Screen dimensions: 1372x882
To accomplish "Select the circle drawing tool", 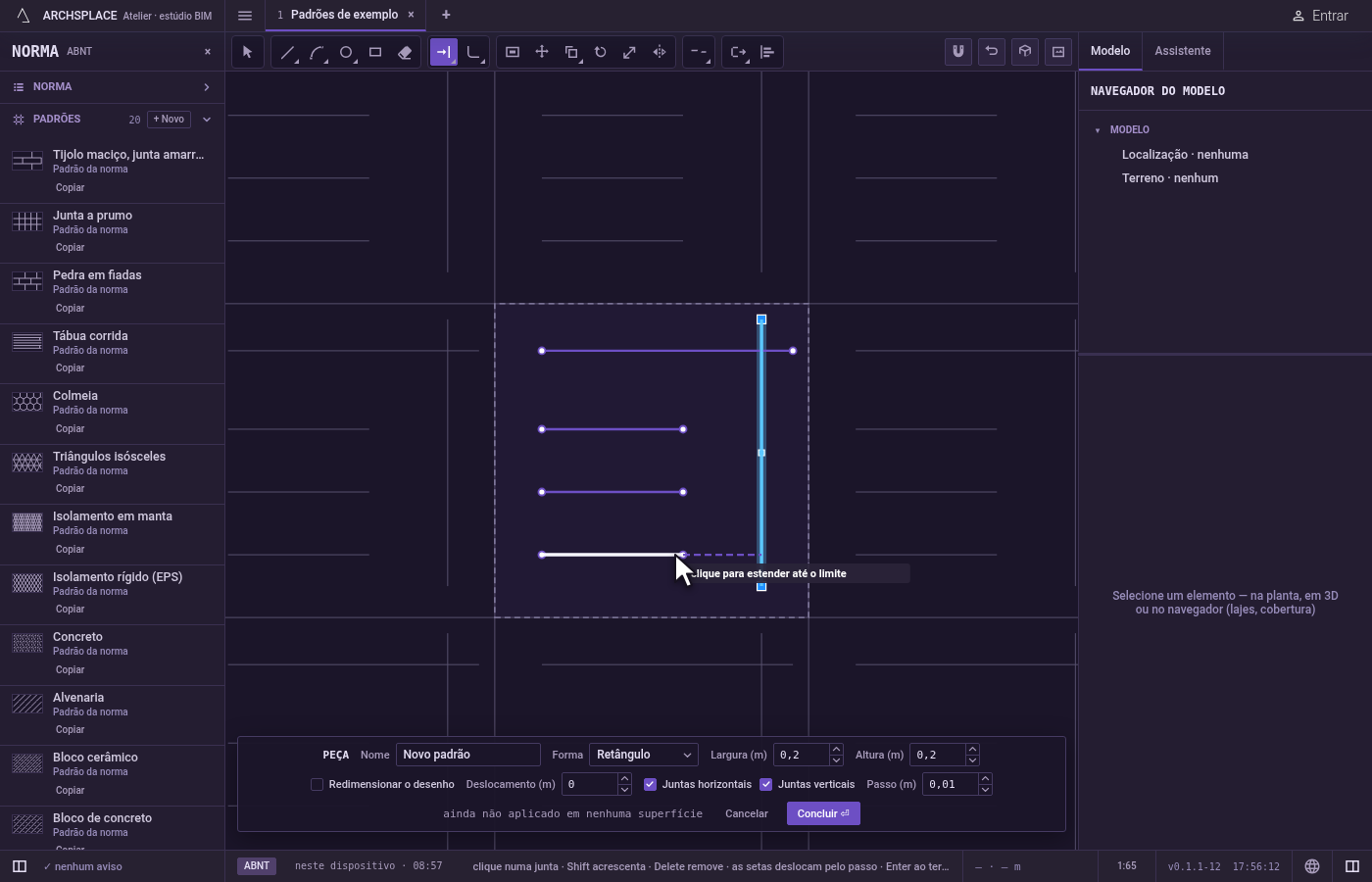I will 346,52.
